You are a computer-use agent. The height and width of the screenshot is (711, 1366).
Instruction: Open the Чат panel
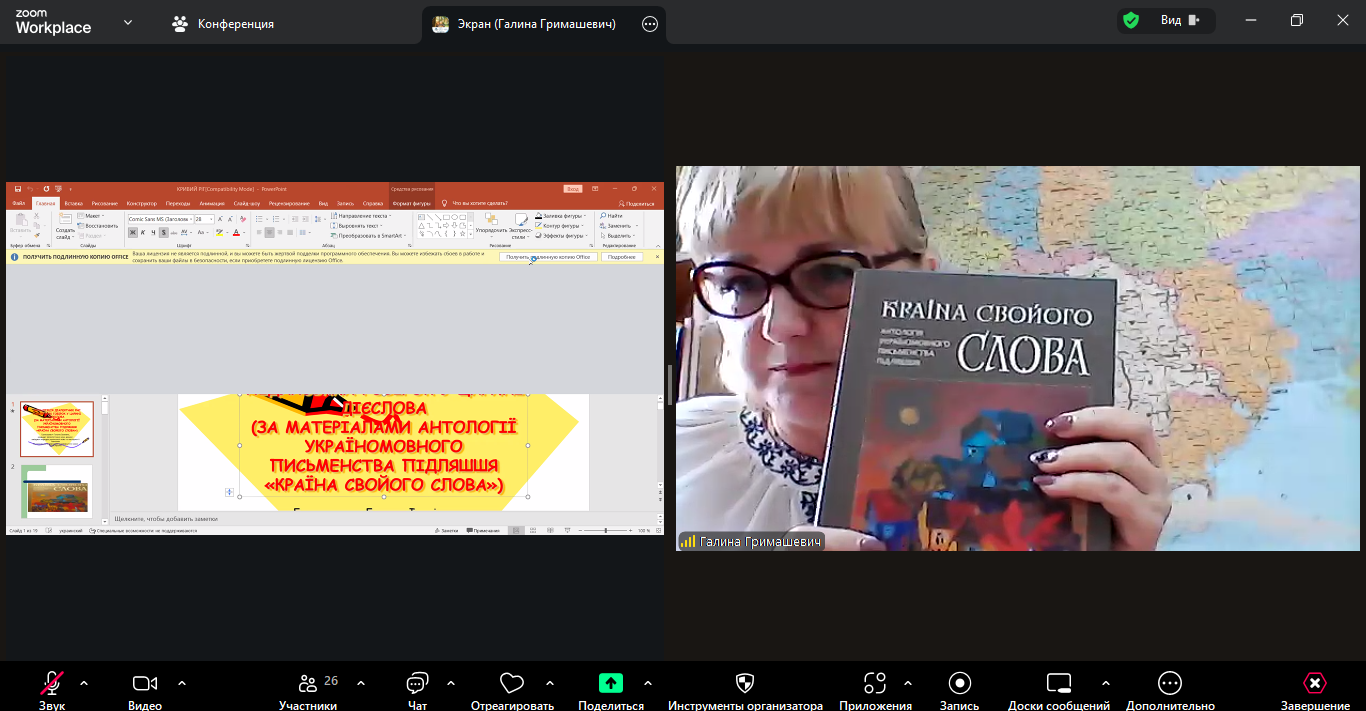(417, 684)
